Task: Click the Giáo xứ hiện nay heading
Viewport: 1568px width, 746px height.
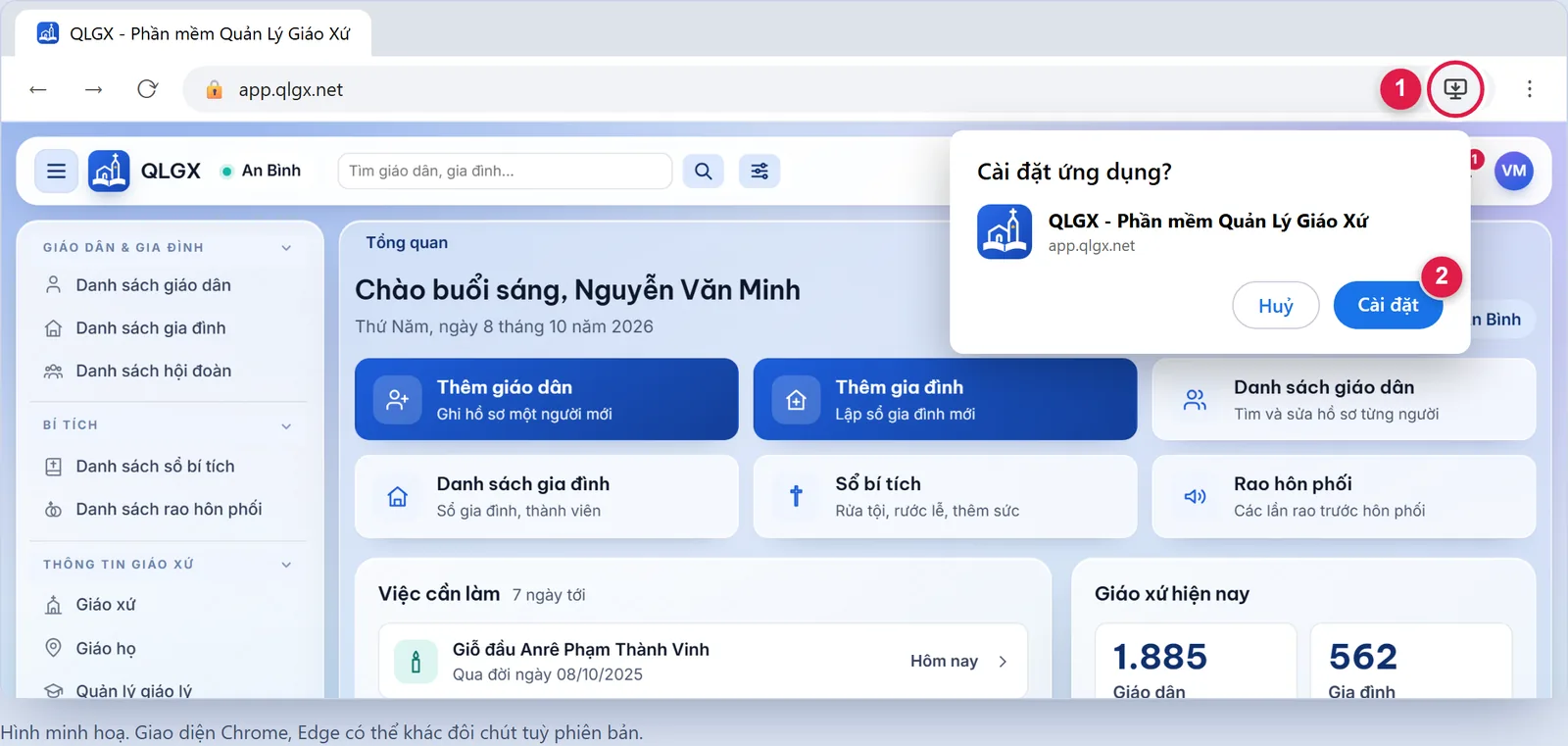Action: click(1172, 593)
